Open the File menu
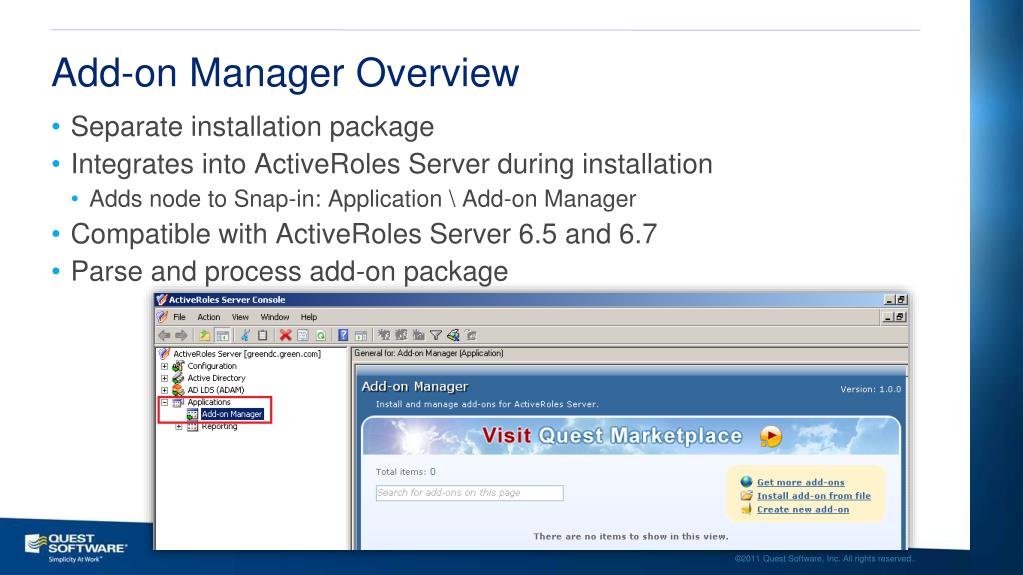 click(x=179, y=317)
